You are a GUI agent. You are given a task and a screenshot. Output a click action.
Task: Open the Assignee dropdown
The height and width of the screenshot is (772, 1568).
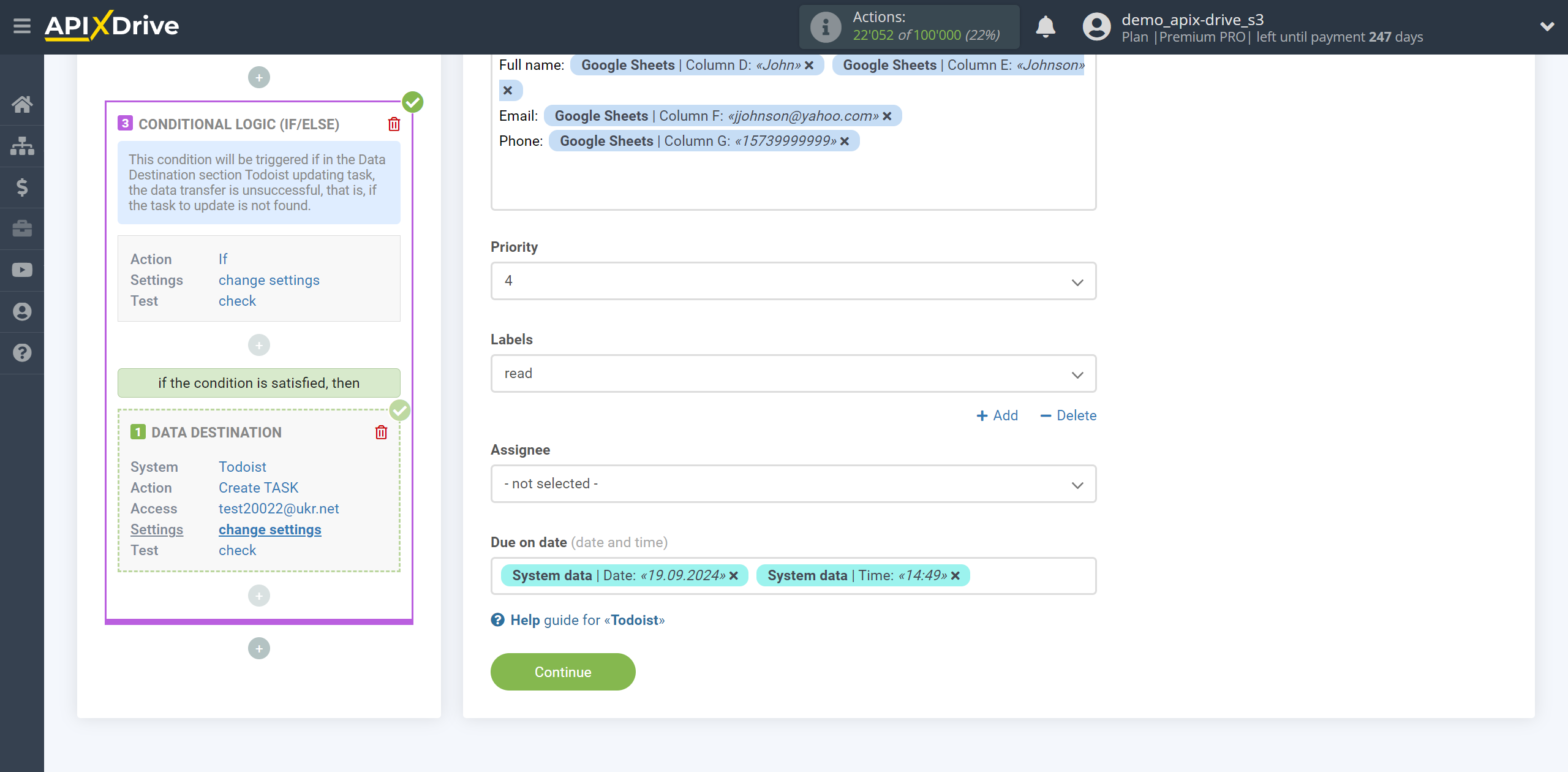(793, 484)
